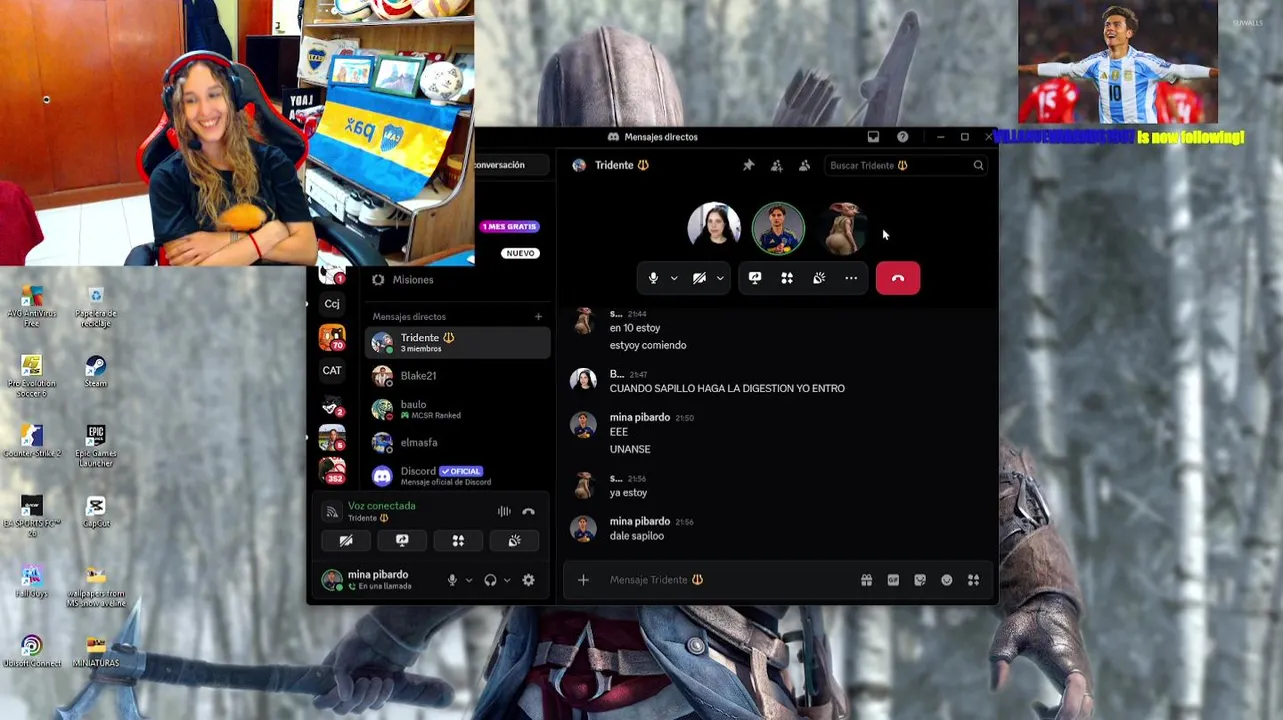The height and width of the screenshot is (720, 1283).
Task: Open the emoji picker
Action: [x=947, y=580]
